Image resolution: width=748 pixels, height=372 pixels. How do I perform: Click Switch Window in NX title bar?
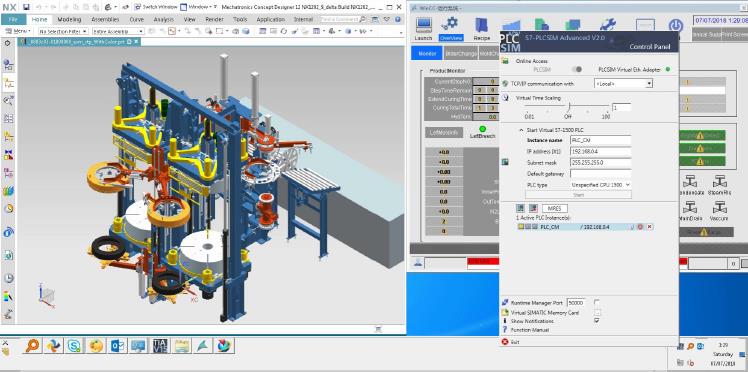pos(156,7)
